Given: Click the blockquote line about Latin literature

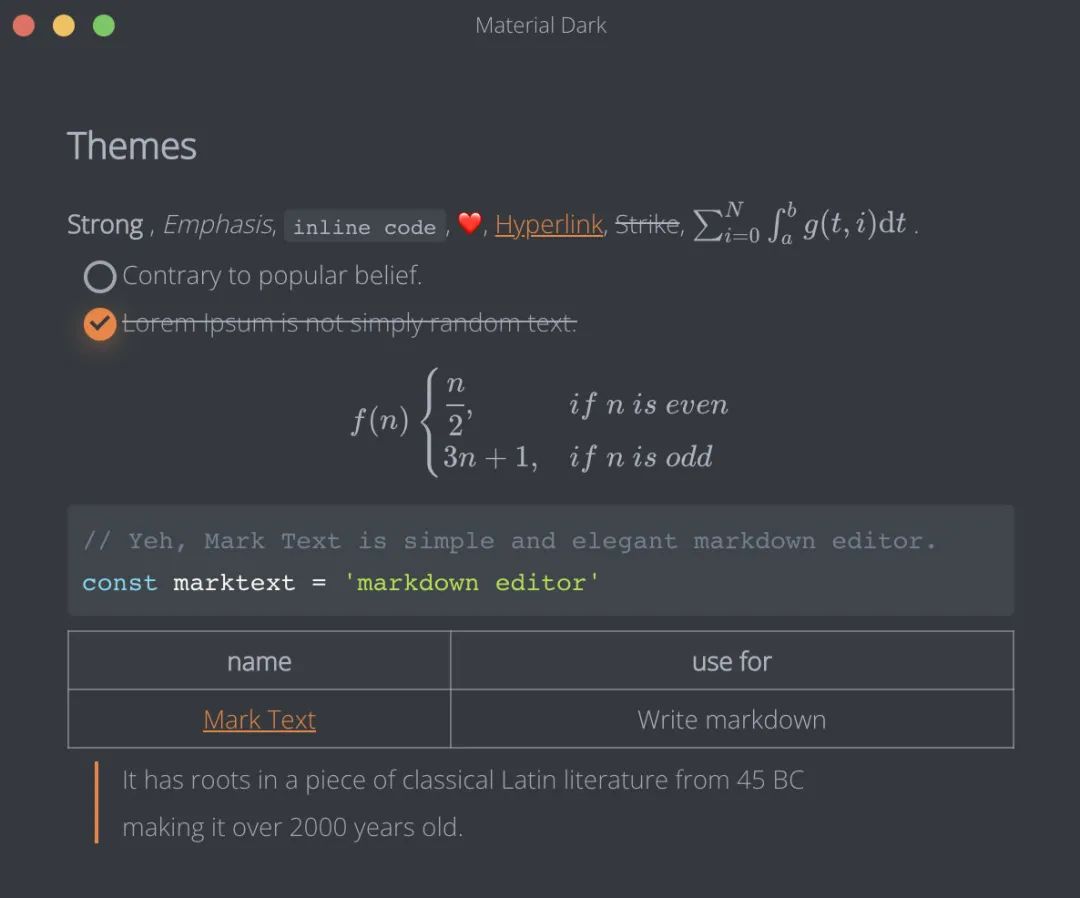Looking at the screenshot, I should pyautogui.click(x=462, y=780).
